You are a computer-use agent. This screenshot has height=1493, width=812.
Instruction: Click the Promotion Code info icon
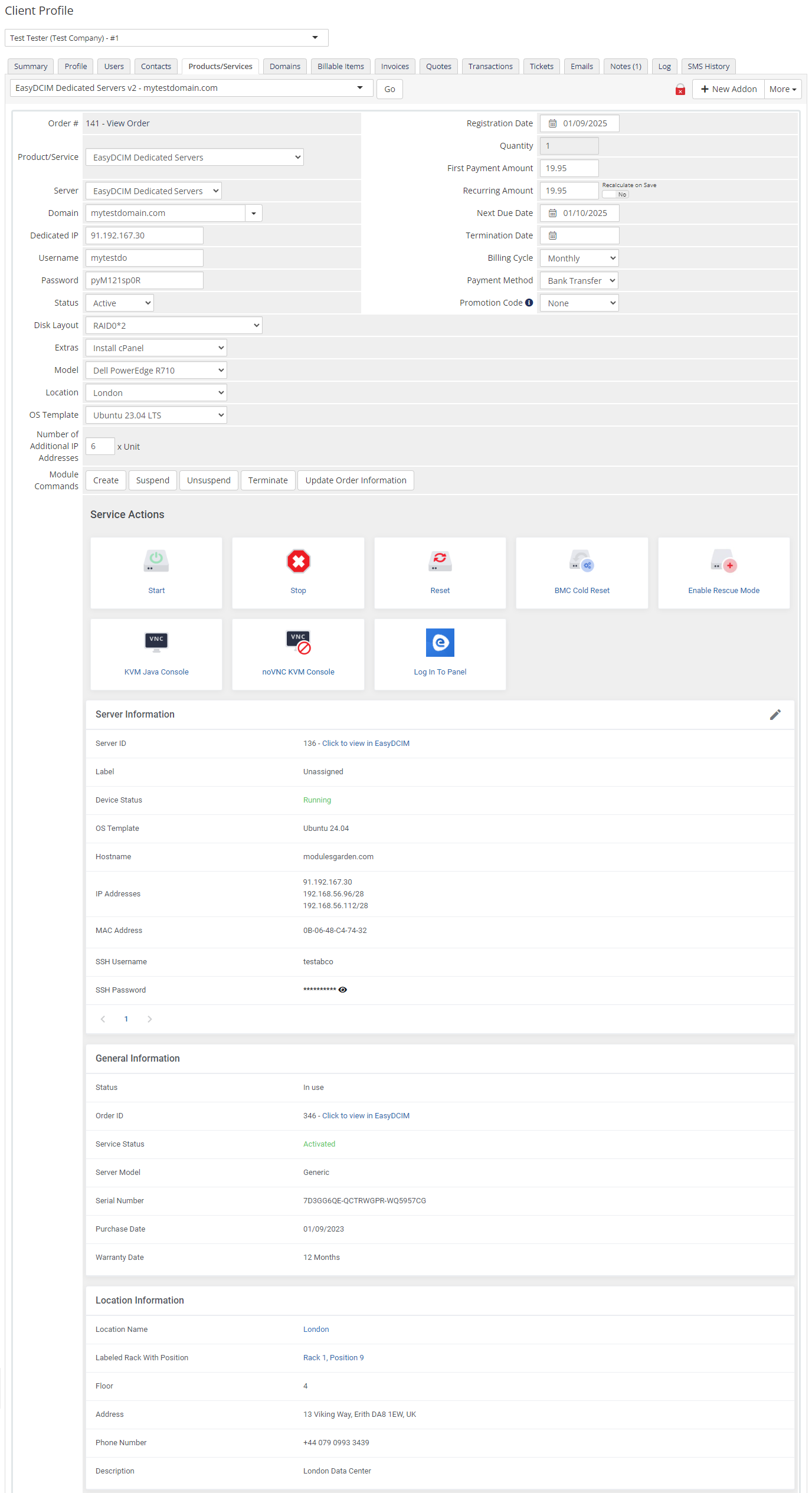[x=529, y=303]
